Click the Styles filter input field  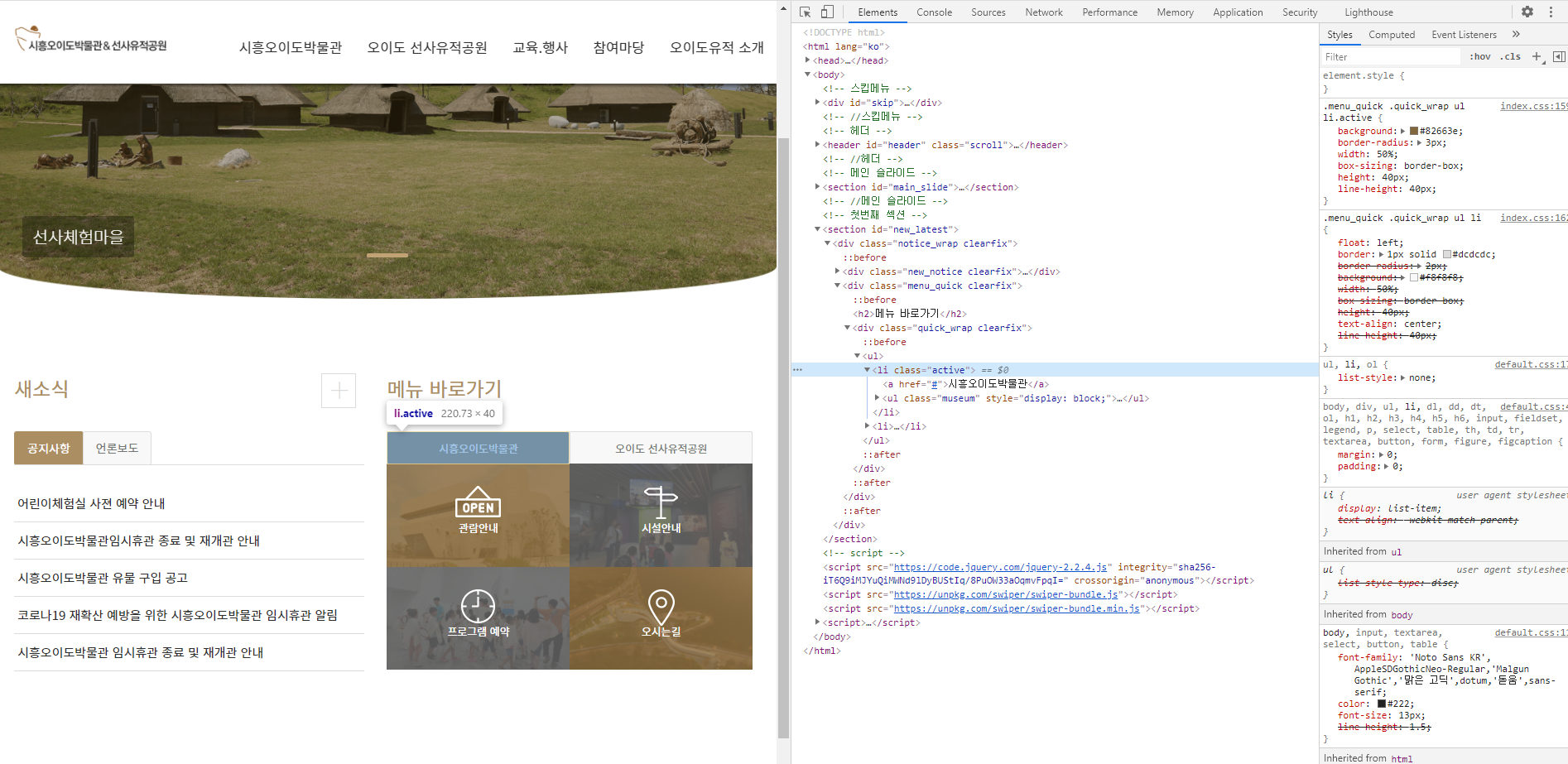1391,56
